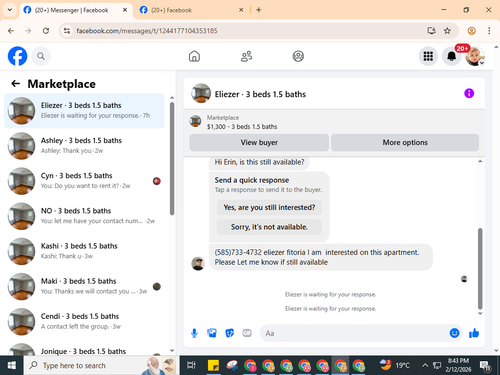Open Sticky Notes taskbar icon

point(213,366)
